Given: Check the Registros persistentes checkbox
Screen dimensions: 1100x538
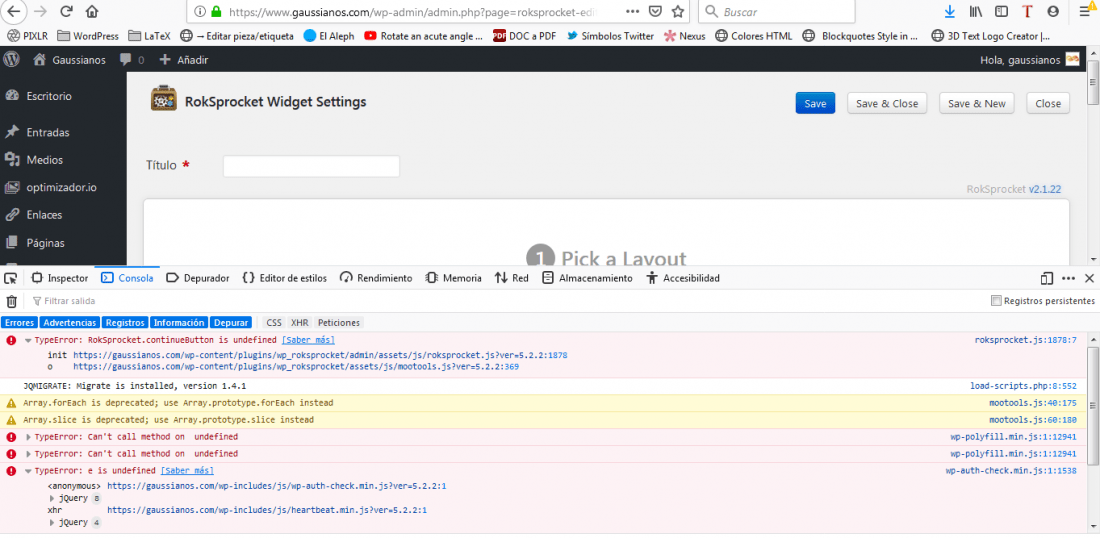Looking at the screenshot, I should (995, 301).
